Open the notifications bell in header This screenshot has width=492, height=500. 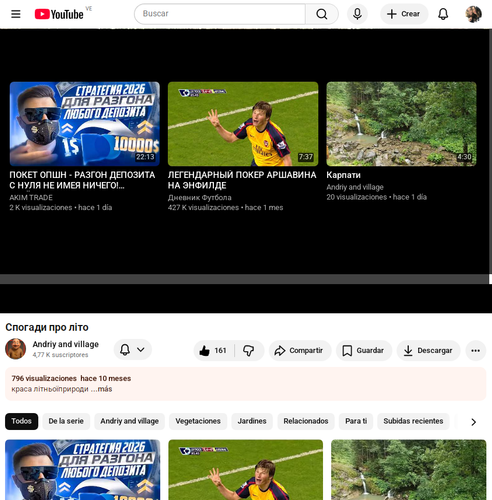(443, 14)
